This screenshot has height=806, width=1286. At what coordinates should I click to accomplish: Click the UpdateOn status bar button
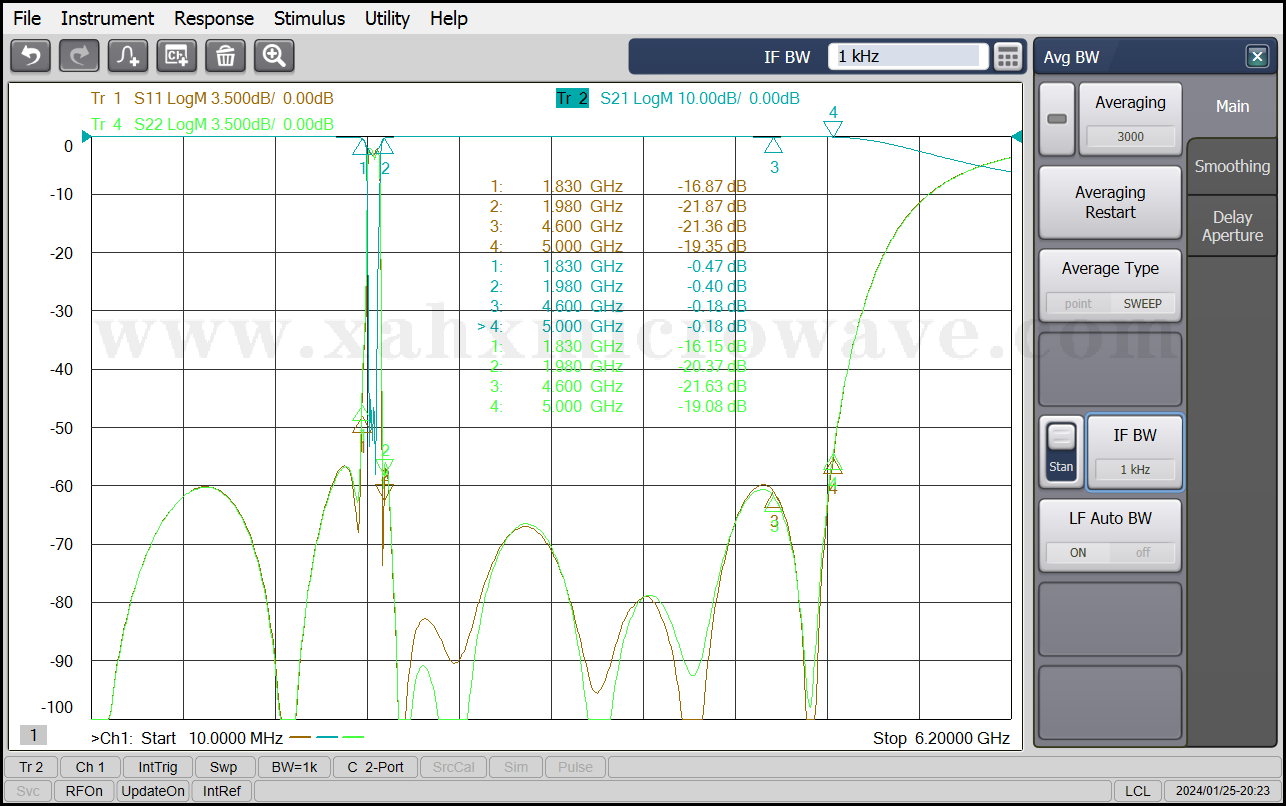click(154, 791)
